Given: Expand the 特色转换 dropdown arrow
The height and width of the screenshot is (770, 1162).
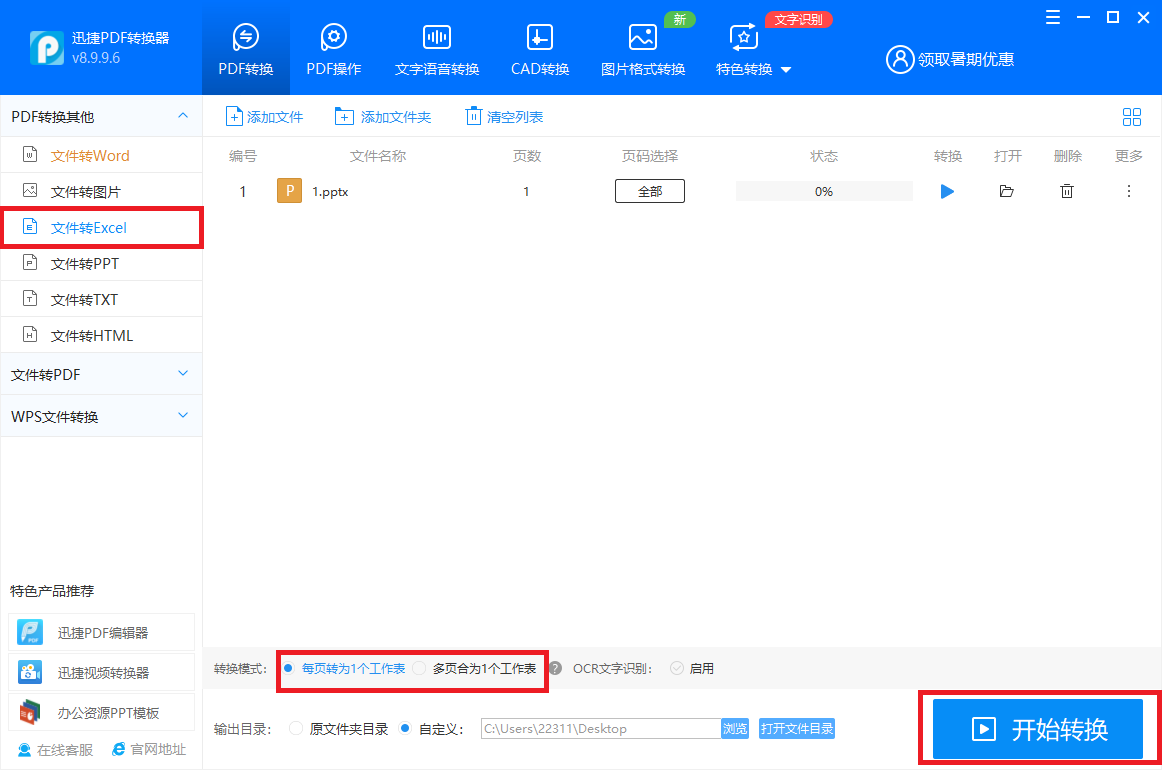Looking at the screenshot, I should tap(786, 70).
